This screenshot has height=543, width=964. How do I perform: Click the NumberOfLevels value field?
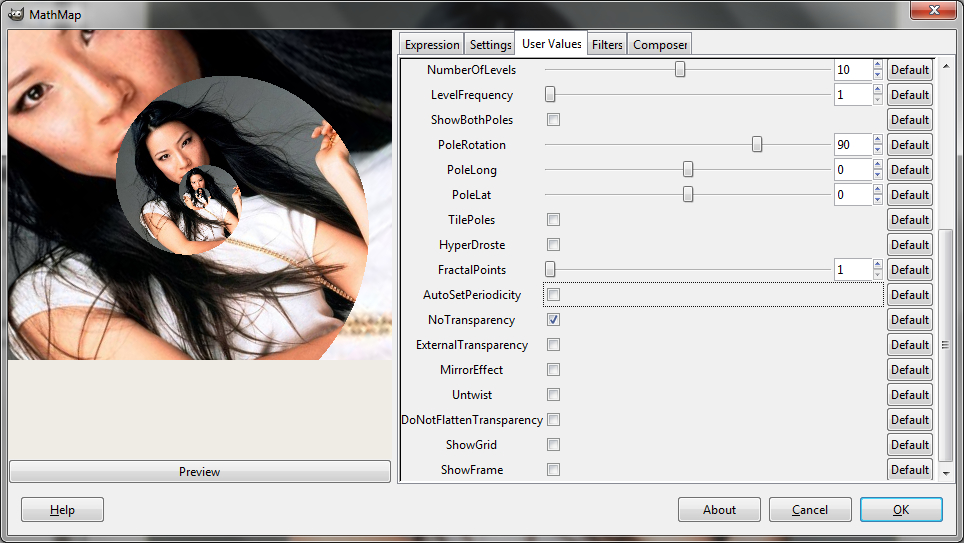click(x=853, y=69)
